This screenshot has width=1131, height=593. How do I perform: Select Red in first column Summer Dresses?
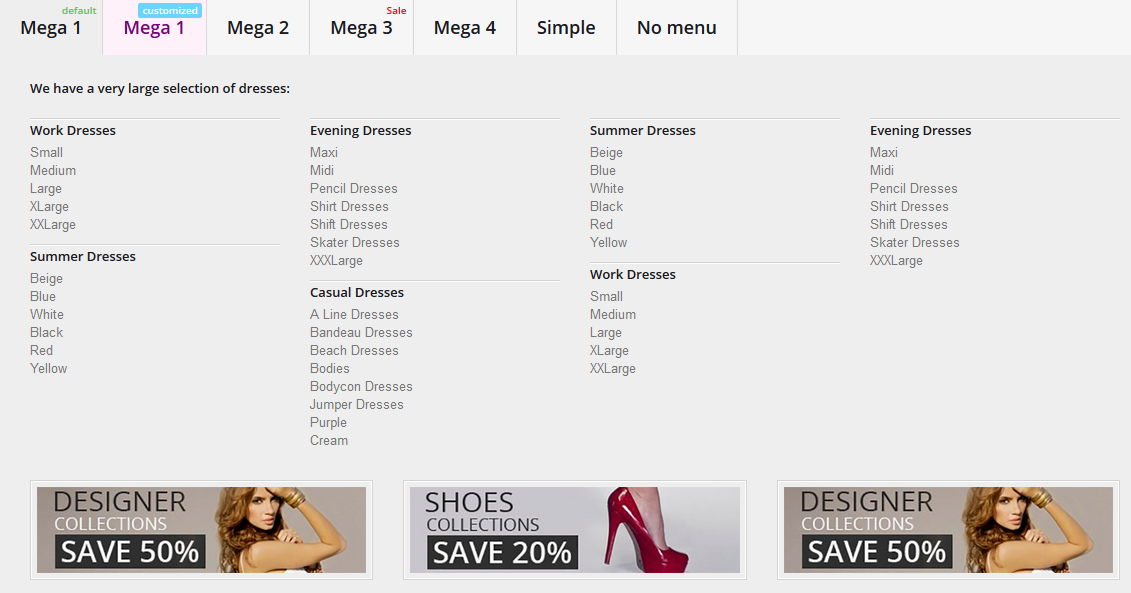coord(41,351)
